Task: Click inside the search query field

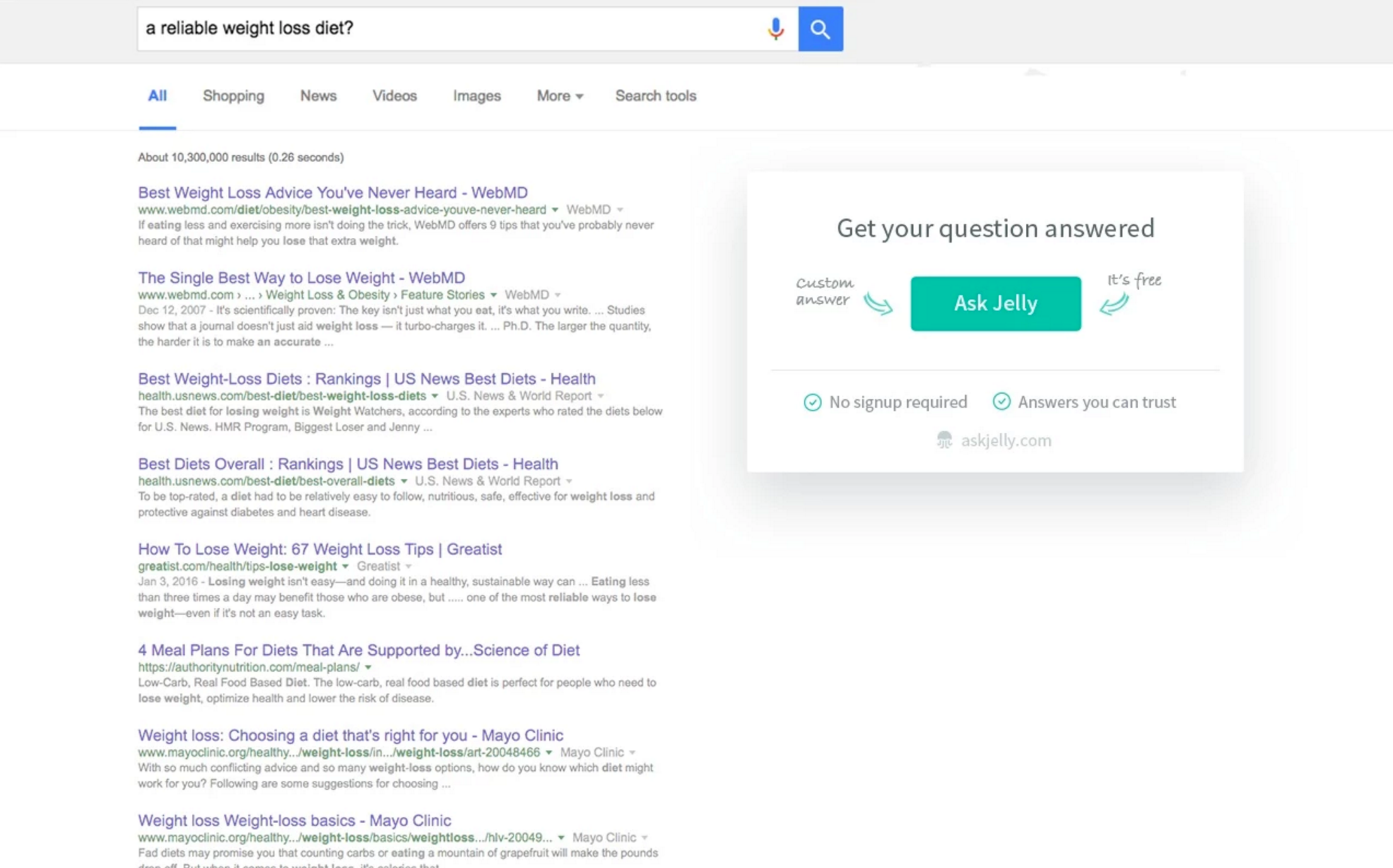Action: [x=442, y=28]
